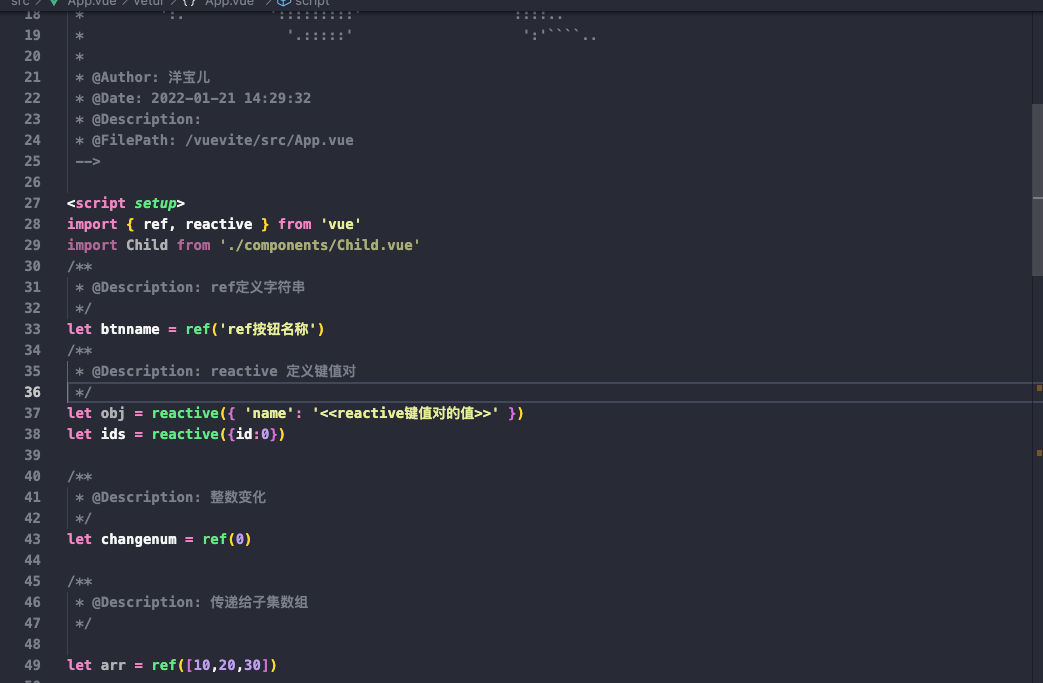This screenshot has width=1043, height=683.
Task: Open the 'vetur' breadcrumb segment
Action: click(x=148, y=3)
